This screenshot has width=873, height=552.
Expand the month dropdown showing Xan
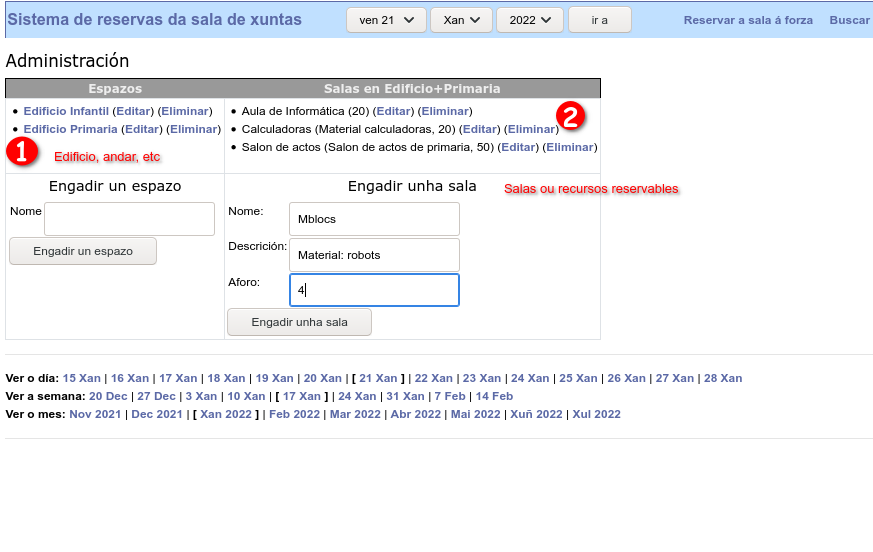461,20
